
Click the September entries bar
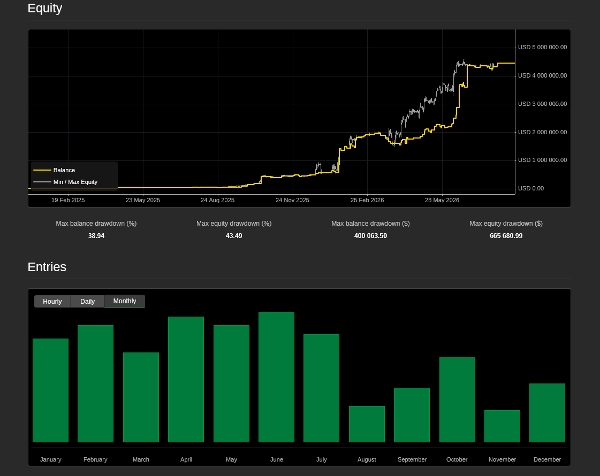point(412,415)
